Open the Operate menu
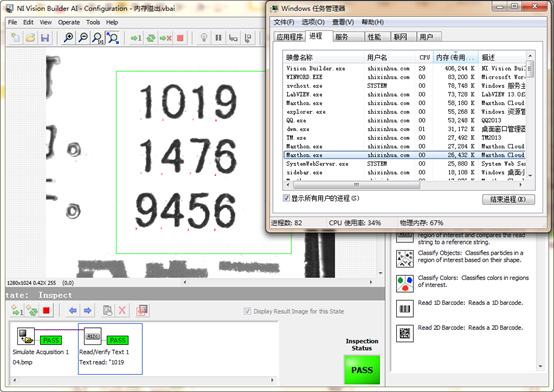The image size is (554, 392). point(69,22)
